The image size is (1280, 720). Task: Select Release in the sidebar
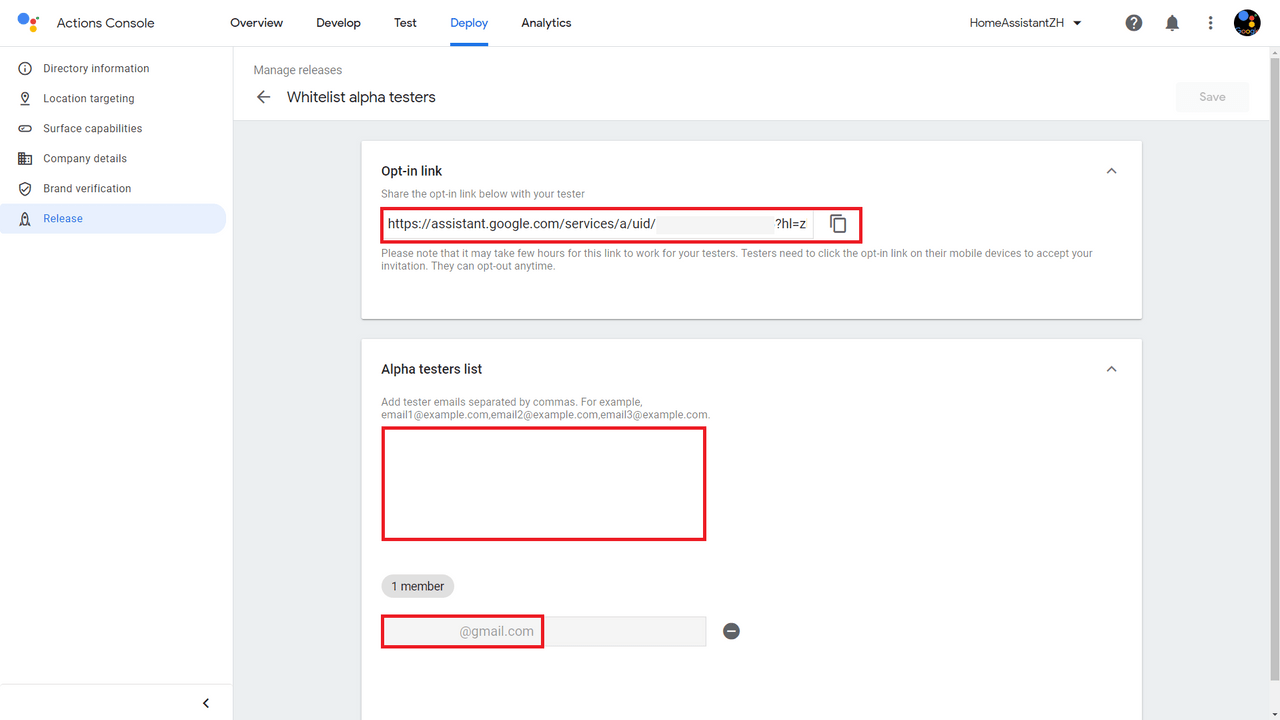[x=113, y=219]
